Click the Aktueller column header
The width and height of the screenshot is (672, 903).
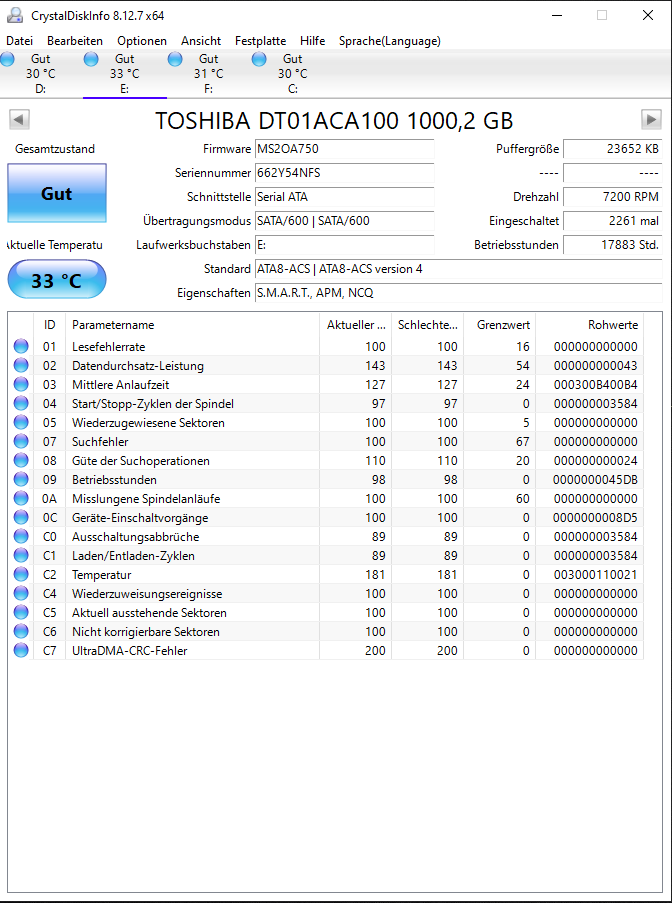point(355,325)
